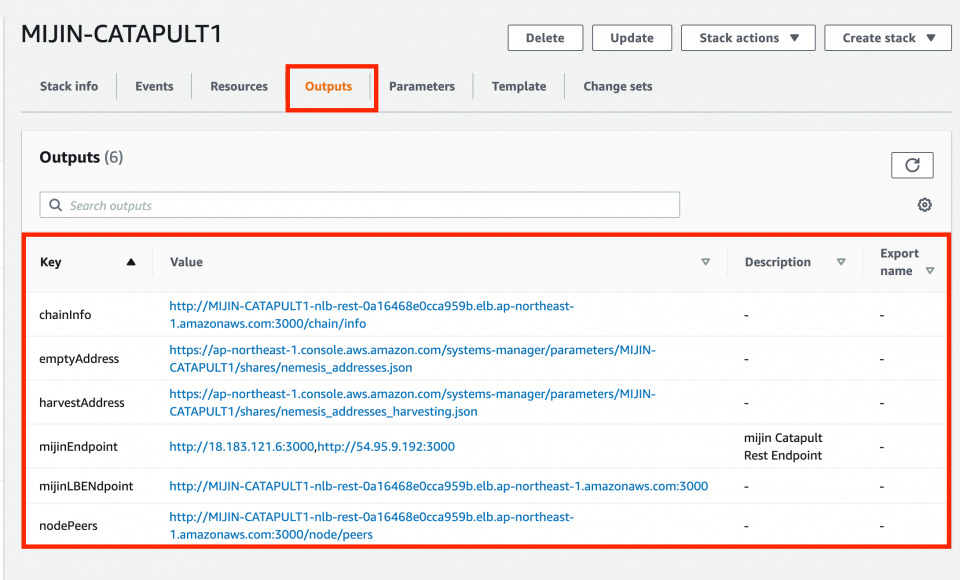
Task: Select the harvestAddress key text
Action: tap(82, 403)
